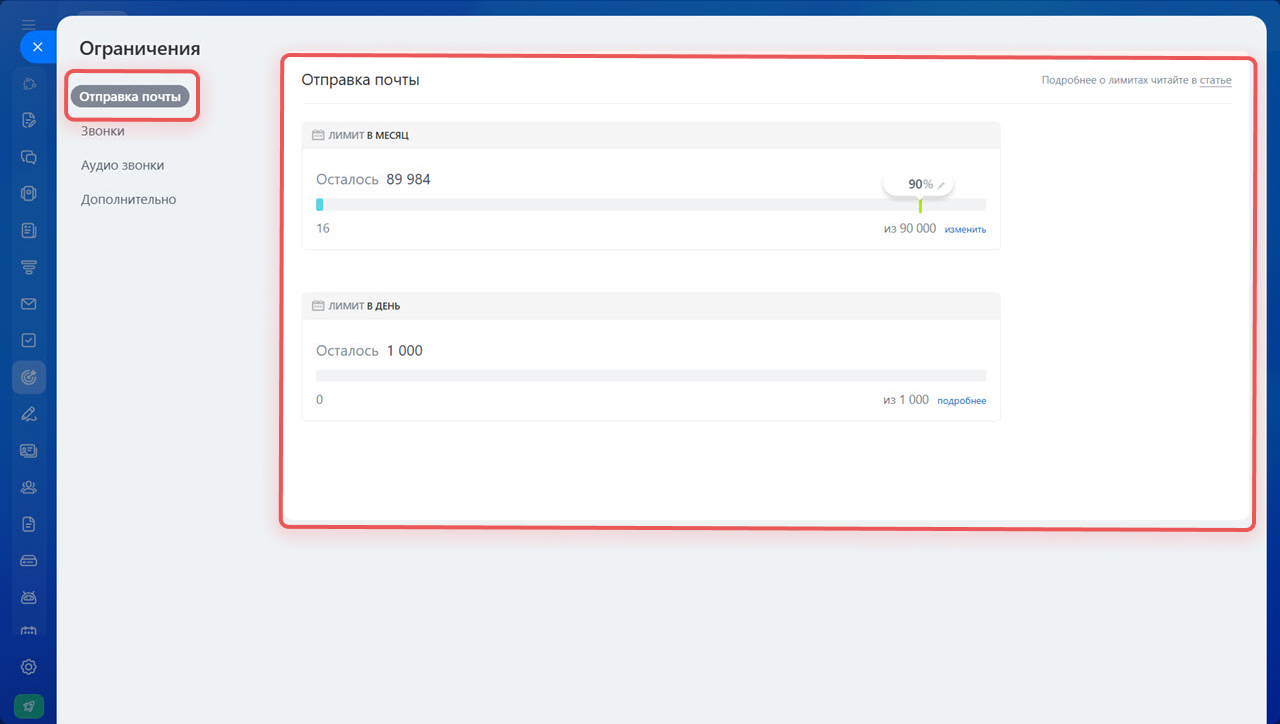Open the document-with-pencil icon in the sidebar
This screenshot has width=1280, height=724.
pos(28,120)
